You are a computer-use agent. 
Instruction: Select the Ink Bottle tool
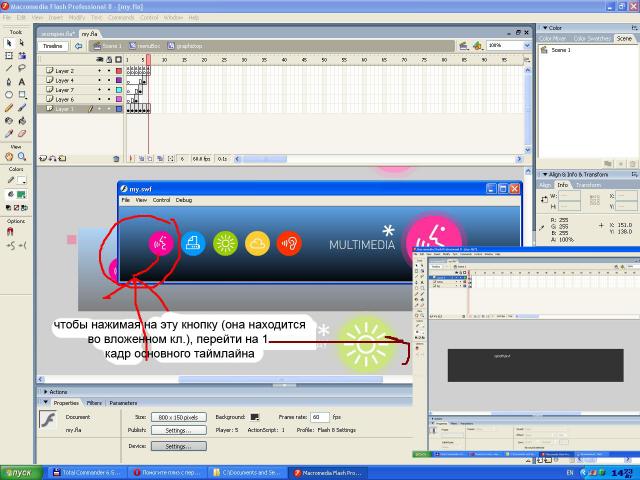click(9, 121)
